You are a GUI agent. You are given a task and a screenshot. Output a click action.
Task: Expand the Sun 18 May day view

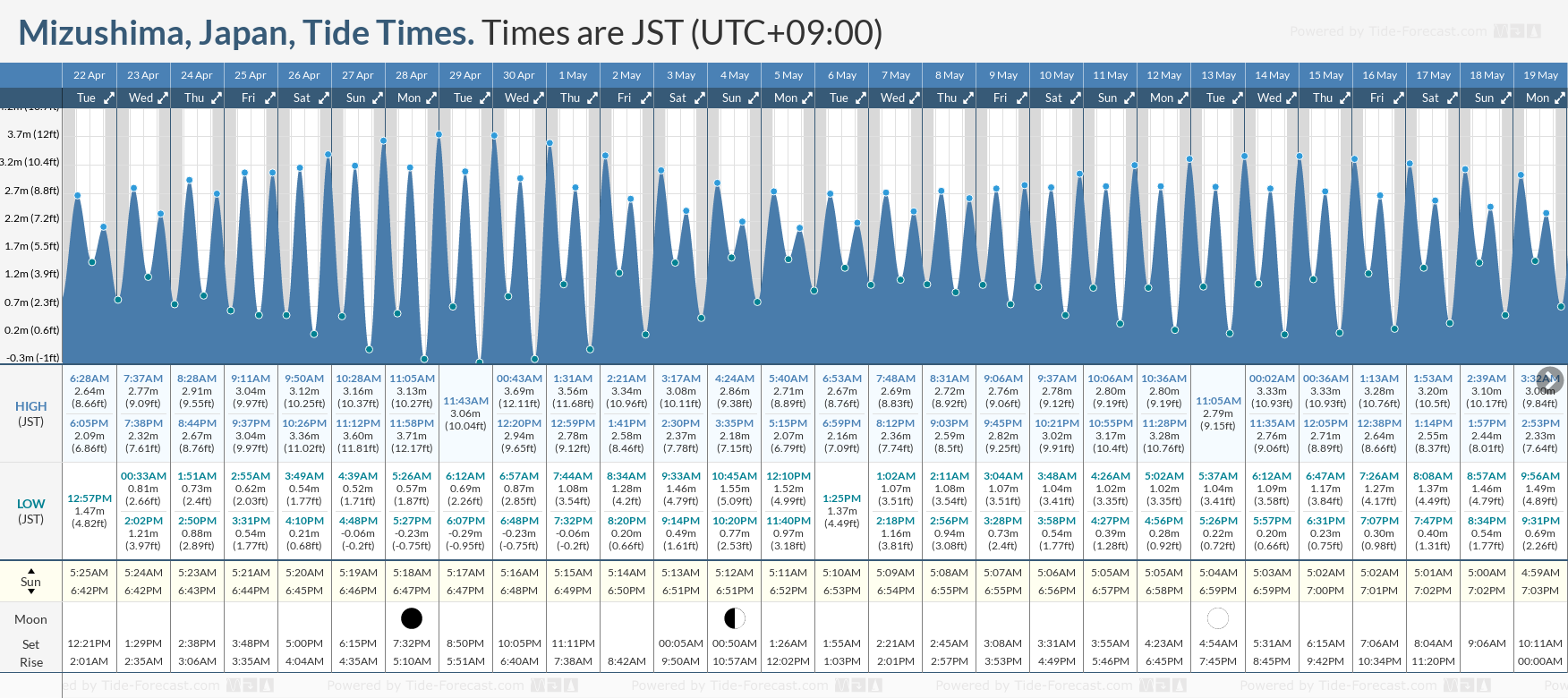[x=1506, y=98]
